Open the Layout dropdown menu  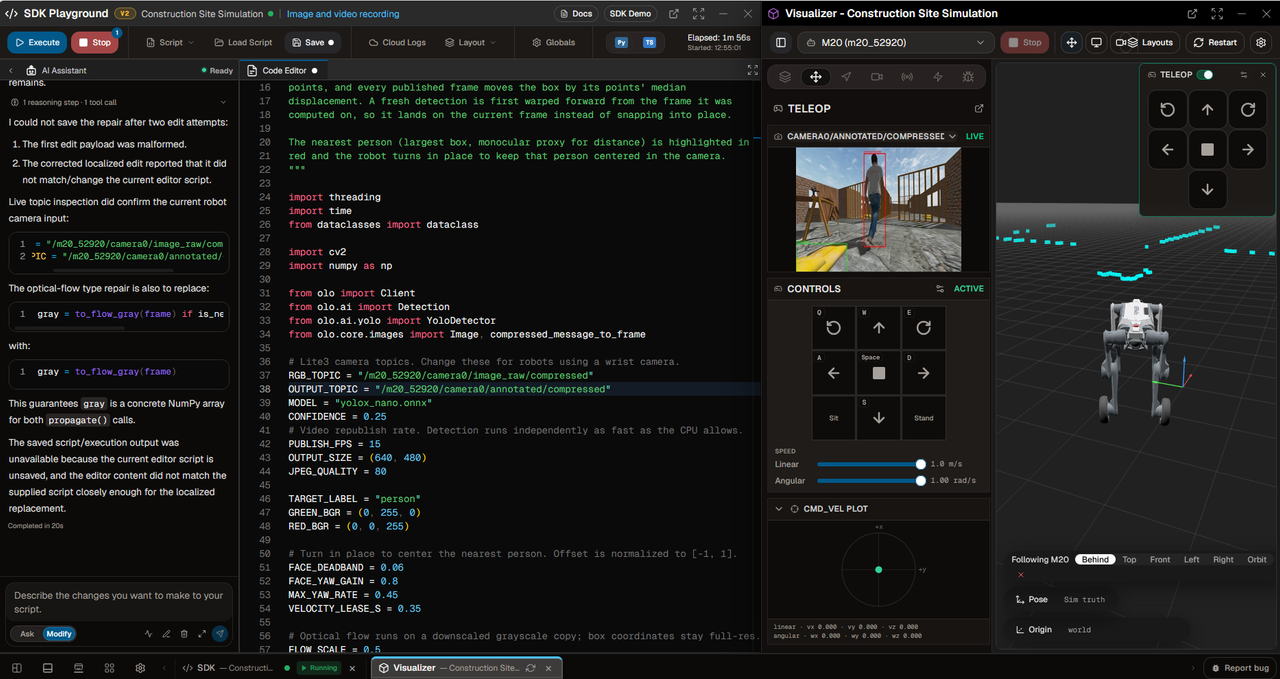(x=470, y=43)
